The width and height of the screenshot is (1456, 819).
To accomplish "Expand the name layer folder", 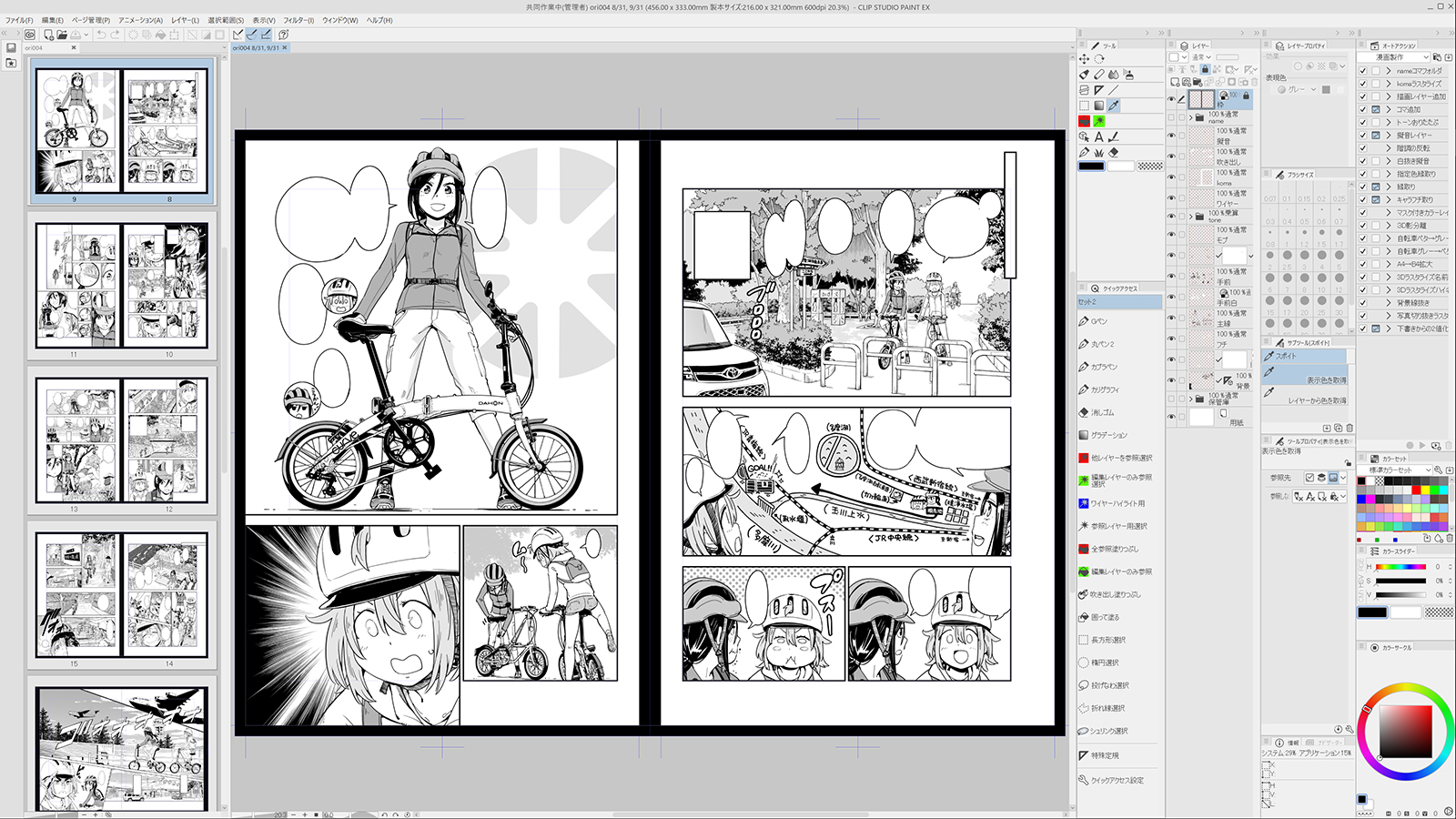I will click(1191, 117).
